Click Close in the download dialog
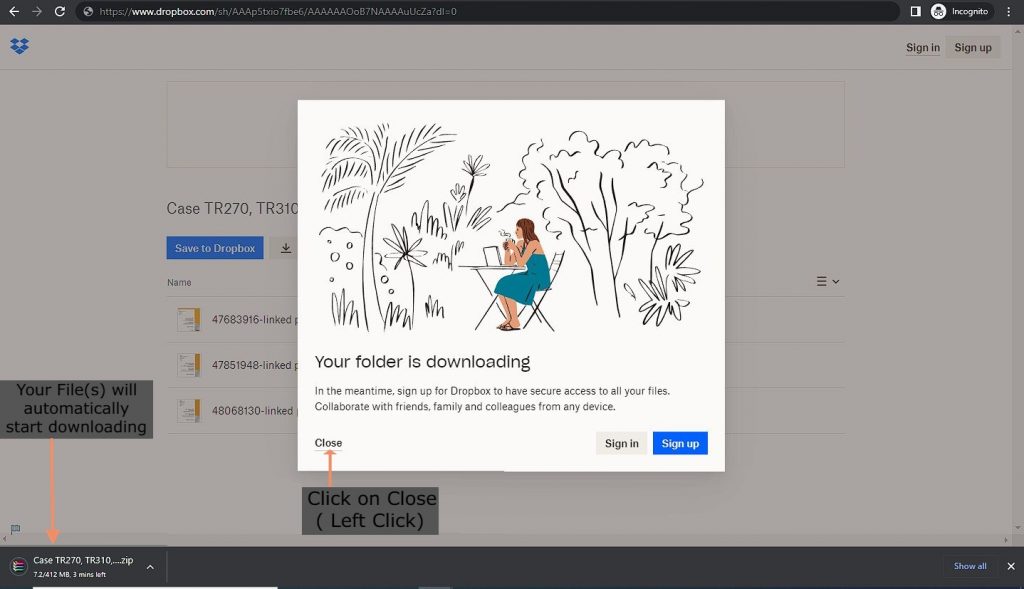1024x589 pixels. (328, 443)
